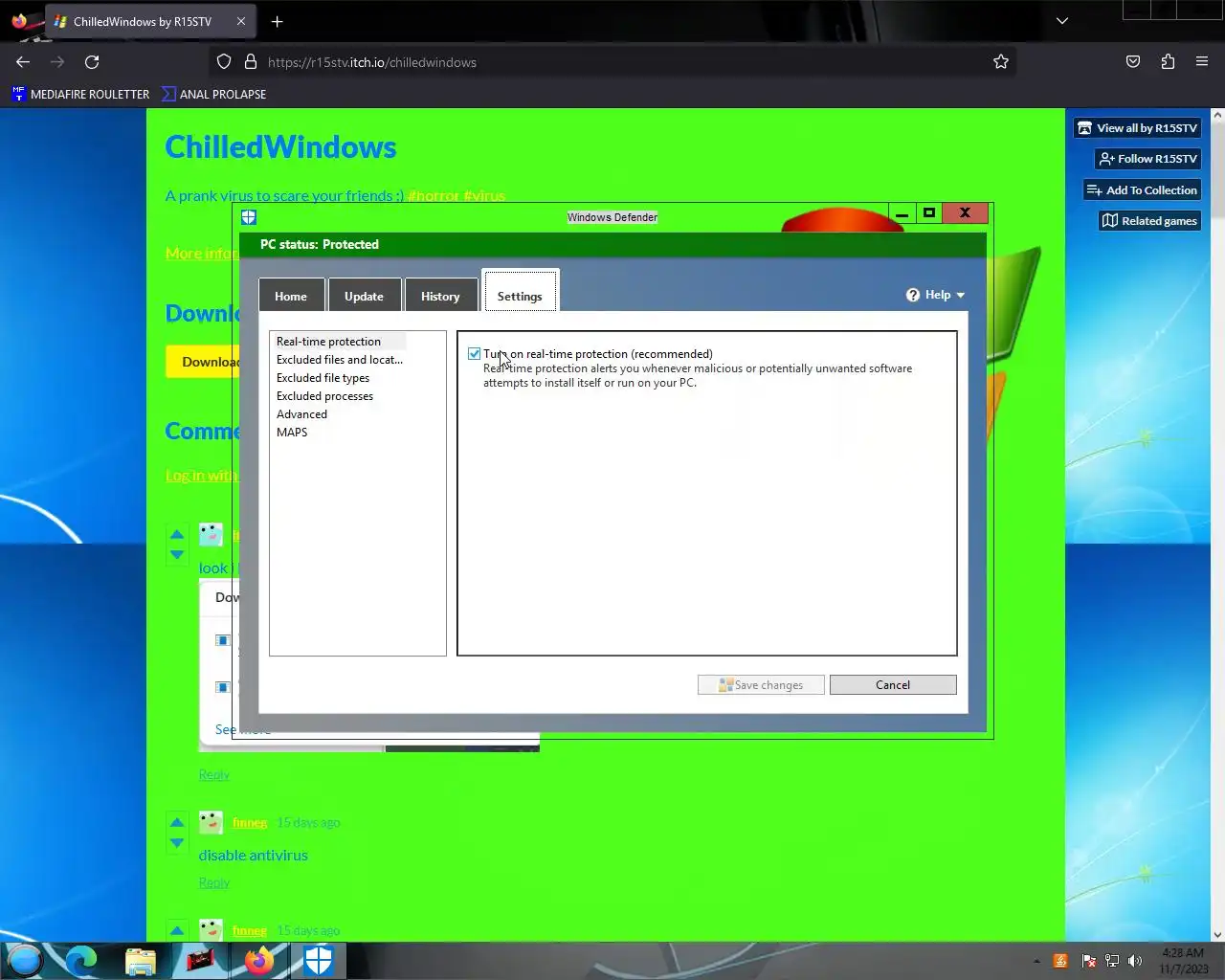The height and width of the screenshot is (980, 1225).
Task: Open author name on disable antivirus comment
Action: [250, 823]
